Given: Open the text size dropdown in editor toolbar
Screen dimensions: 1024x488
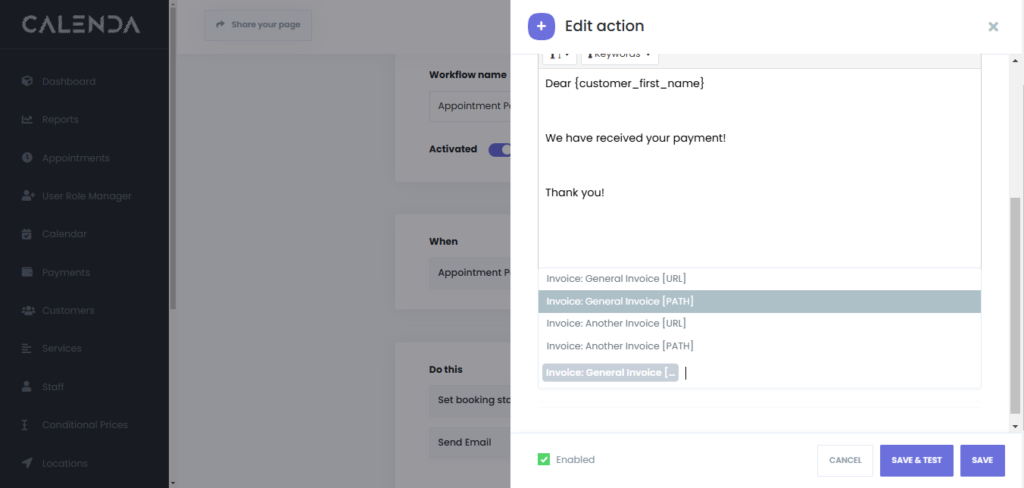Looking at the screenshot, I should coord(559,55).
